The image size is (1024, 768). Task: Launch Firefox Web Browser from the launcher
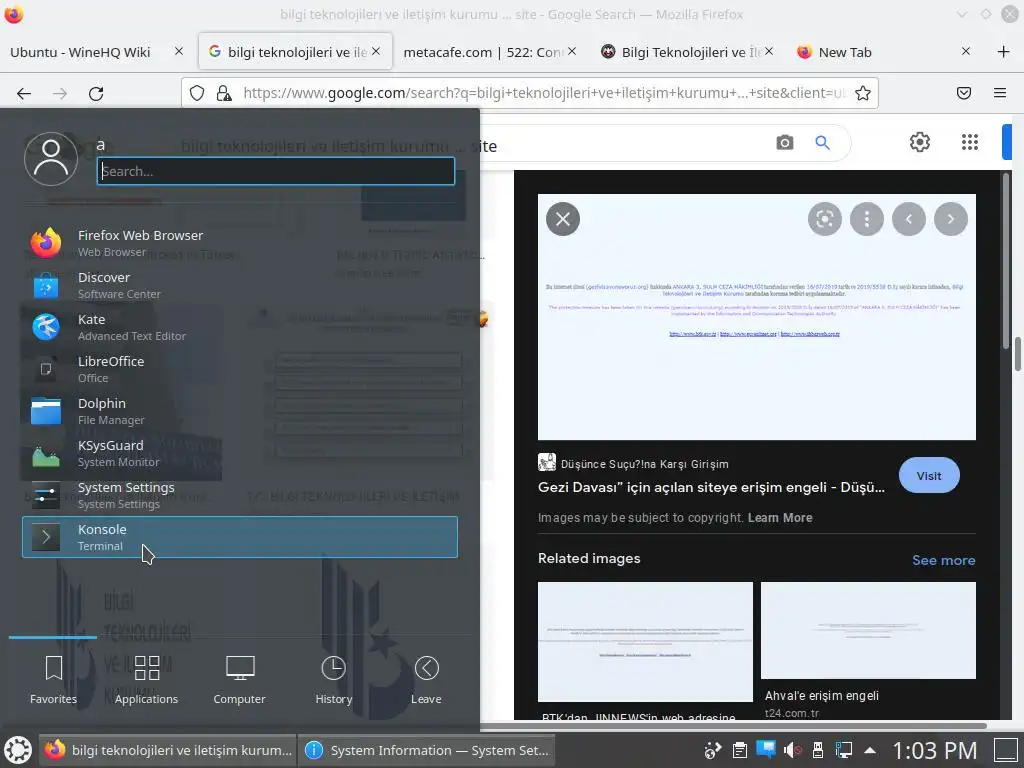pyautogui.click(x=240, y=243)
